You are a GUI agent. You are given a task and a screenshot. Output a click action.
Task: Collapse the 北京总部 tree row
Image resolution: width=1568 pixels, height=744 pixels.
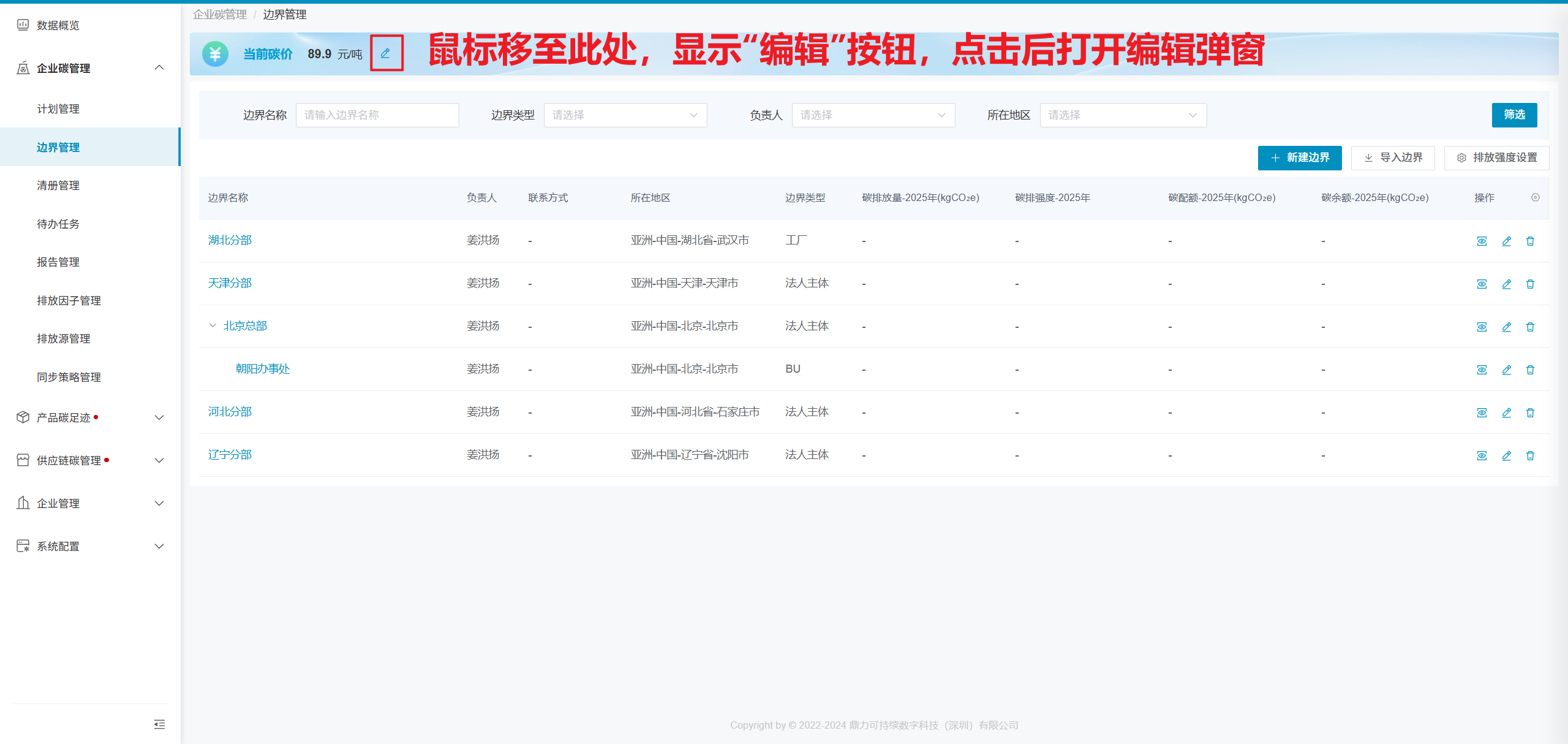coord(213,325)
